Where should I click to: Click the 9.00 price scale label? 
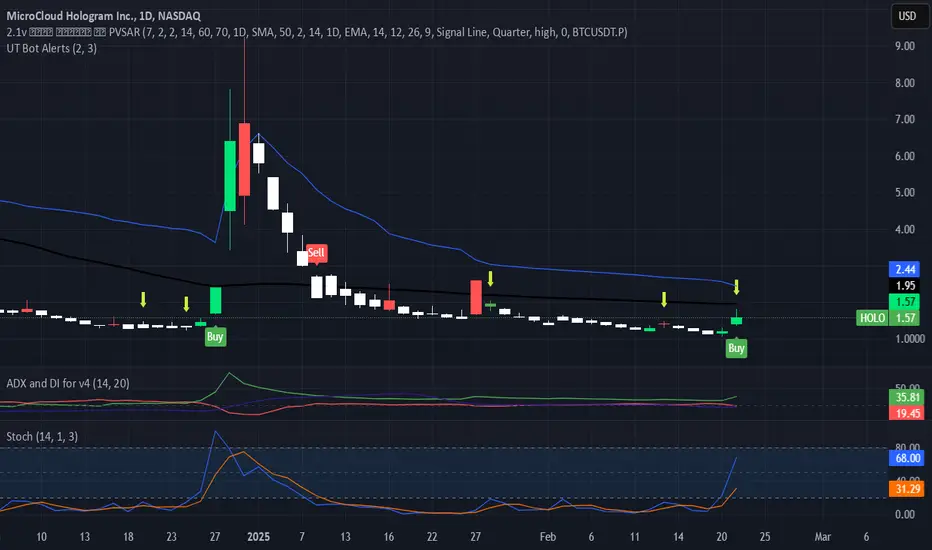click(x=905, y=46)
